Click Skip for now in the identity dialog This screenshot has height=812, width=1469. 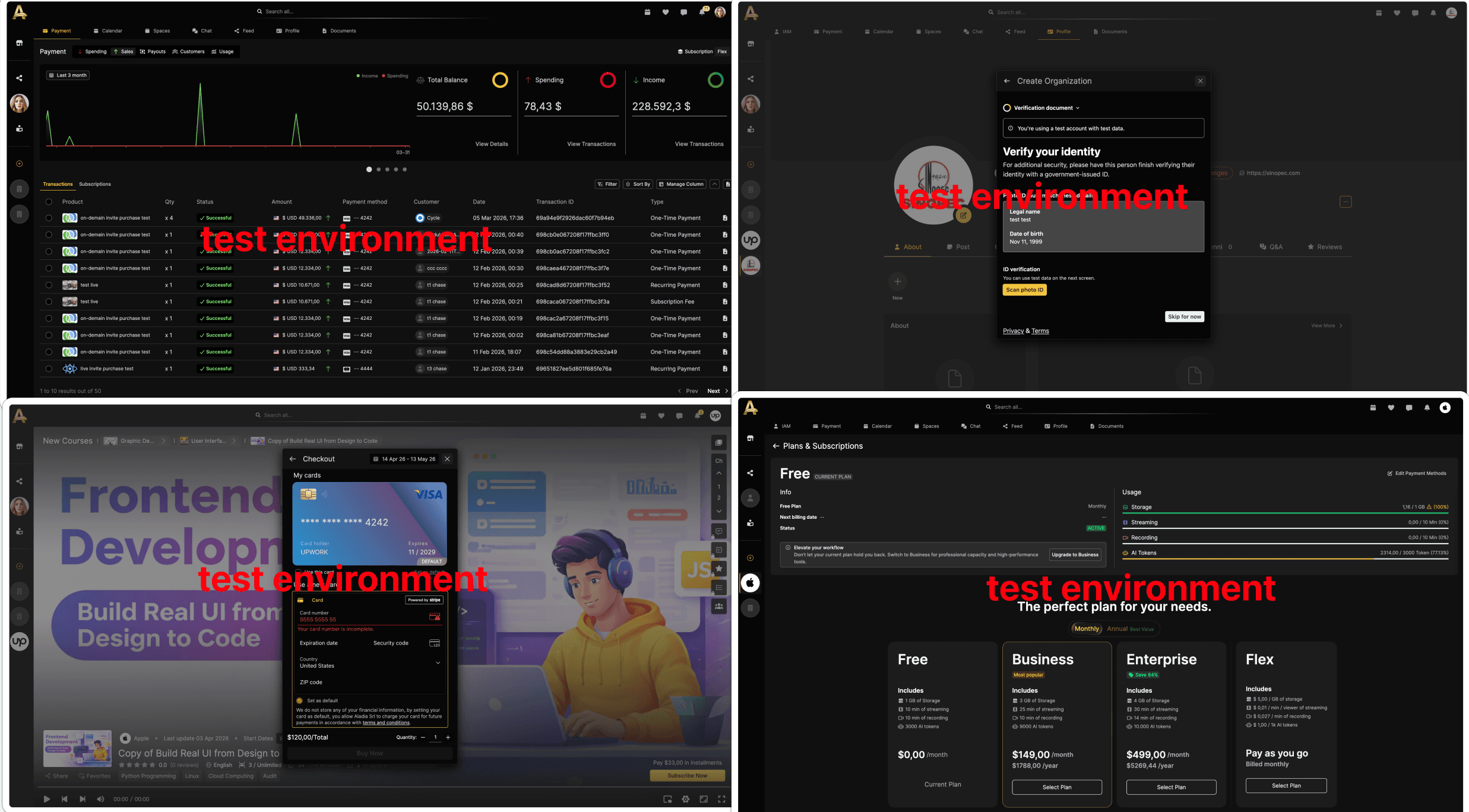point(1185,317)
